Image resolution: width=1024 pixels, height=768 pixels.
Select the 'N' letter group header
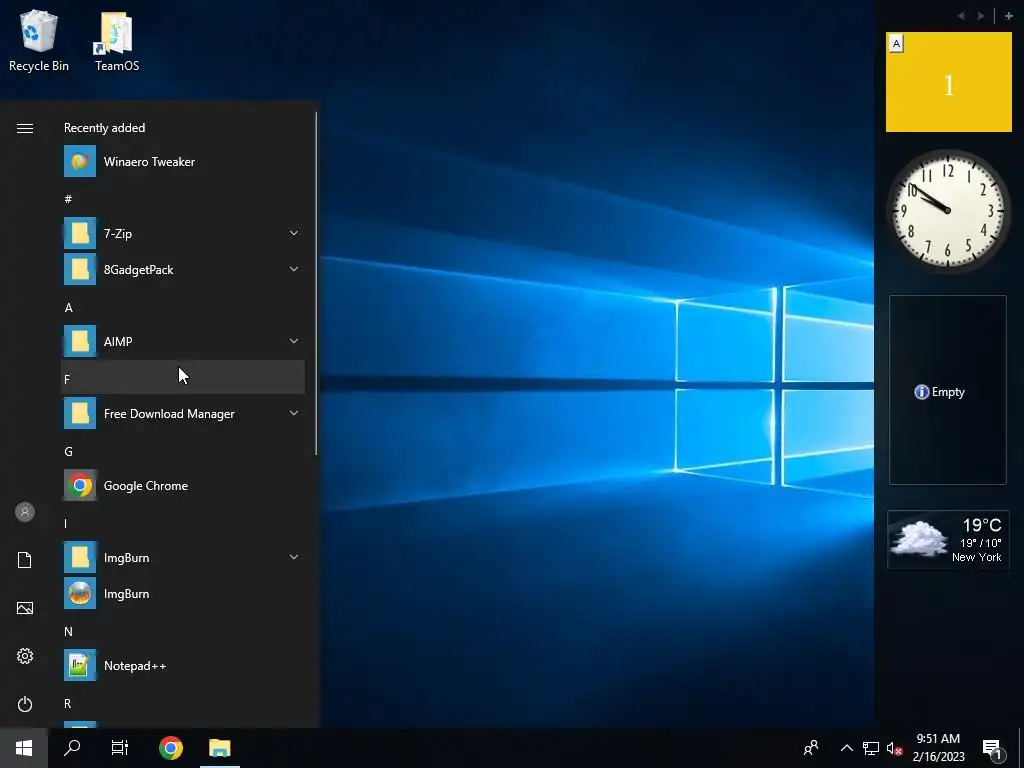(183, 632)
